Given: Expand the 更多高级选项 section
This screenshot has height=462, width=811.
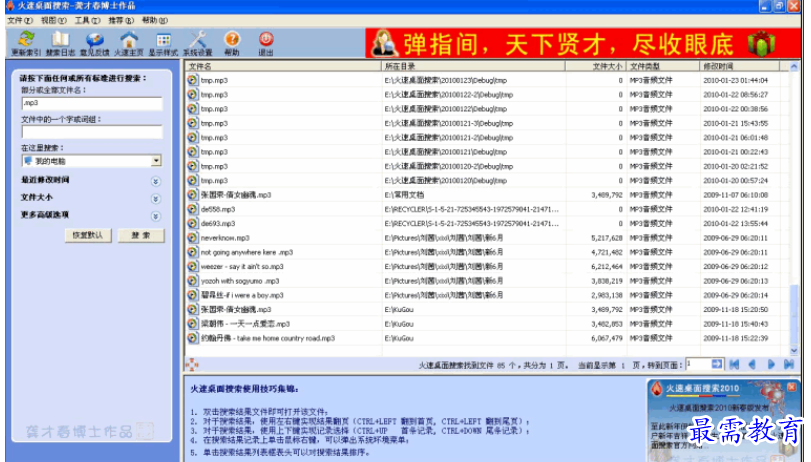Looking at the screenshot, I should coord(156,216).
